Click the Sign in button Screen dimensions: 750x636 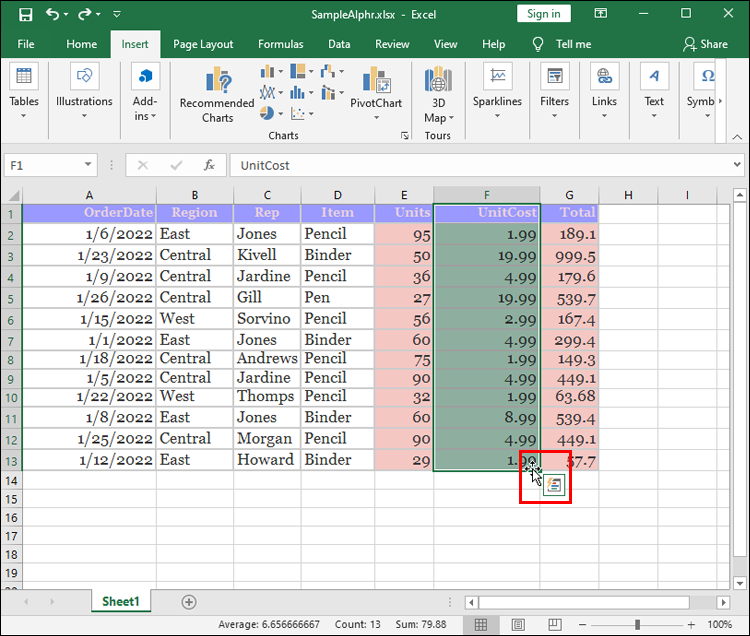tap(544, 14)
